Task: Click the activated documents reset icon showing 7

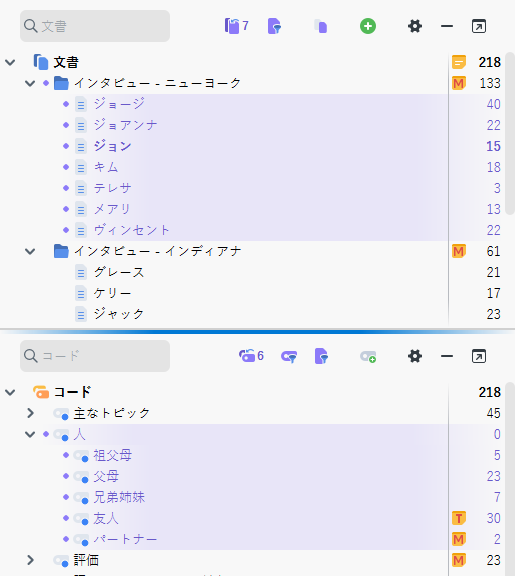Action: pos(236,26)
